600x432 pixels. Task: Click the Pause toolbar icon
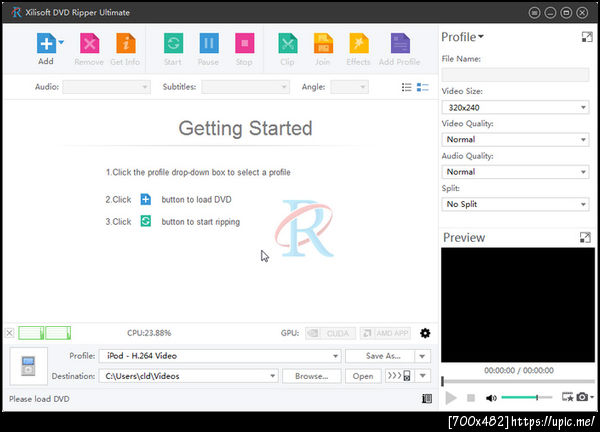tap(209, 43)
